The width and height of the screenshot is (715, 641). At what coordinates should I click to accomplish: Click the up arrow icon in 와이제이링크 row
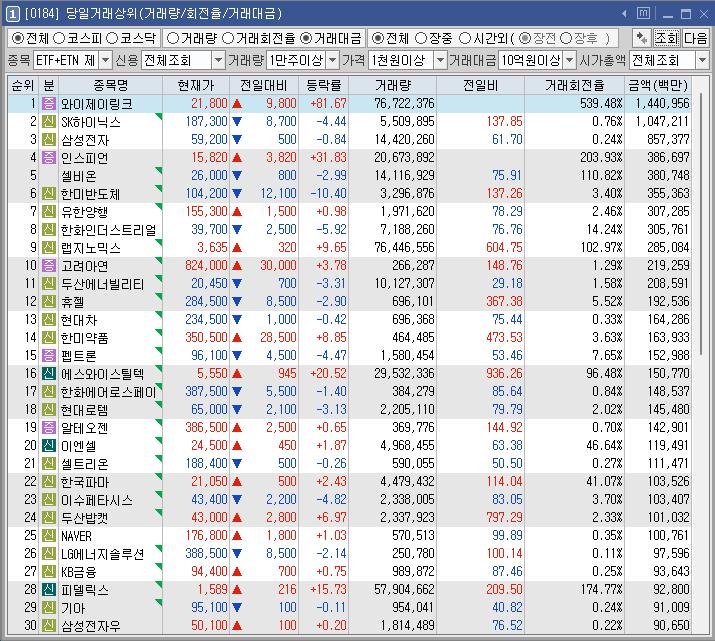237,104
